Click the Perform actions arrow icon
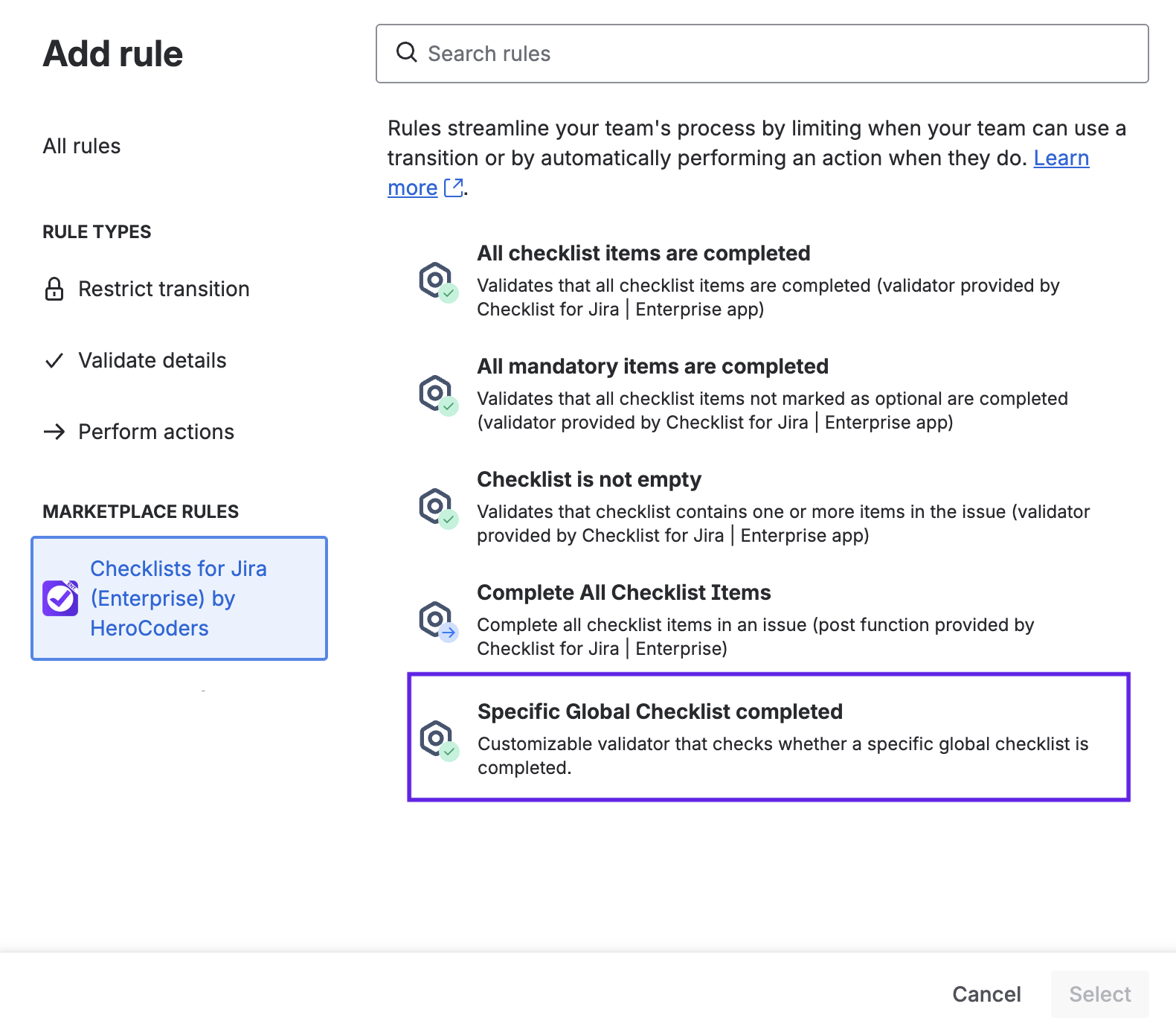The height and width of the screenshot is (1024, 1176). (54, 432)
